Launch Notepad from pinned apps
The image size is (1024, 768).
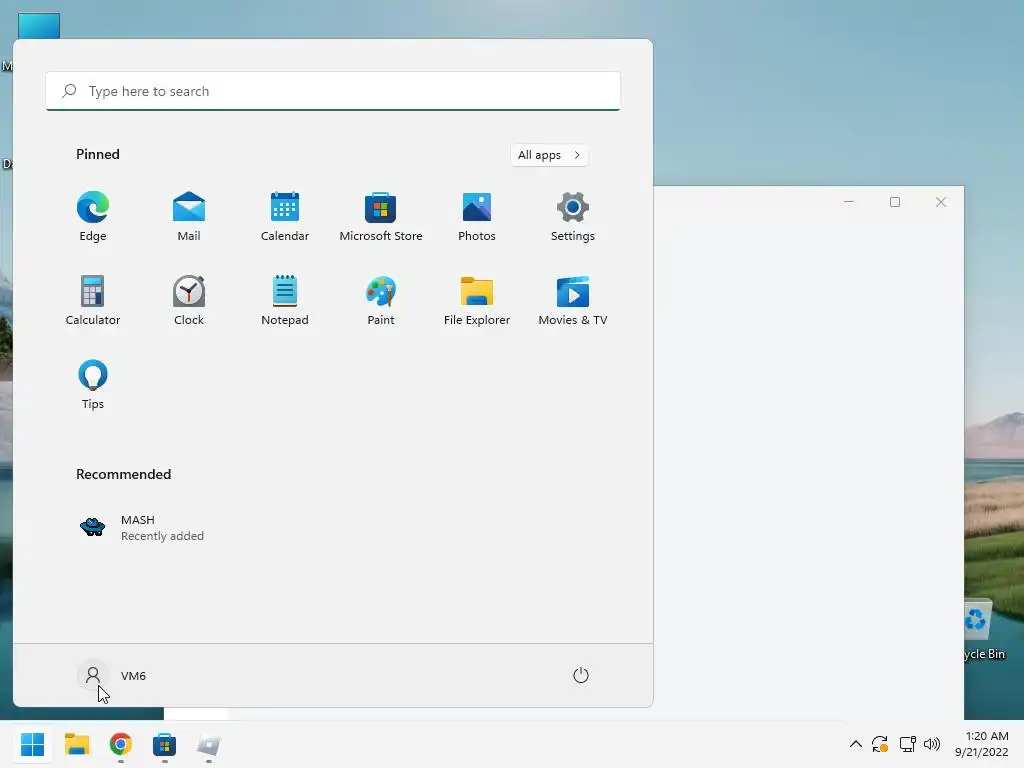point(285,301)
